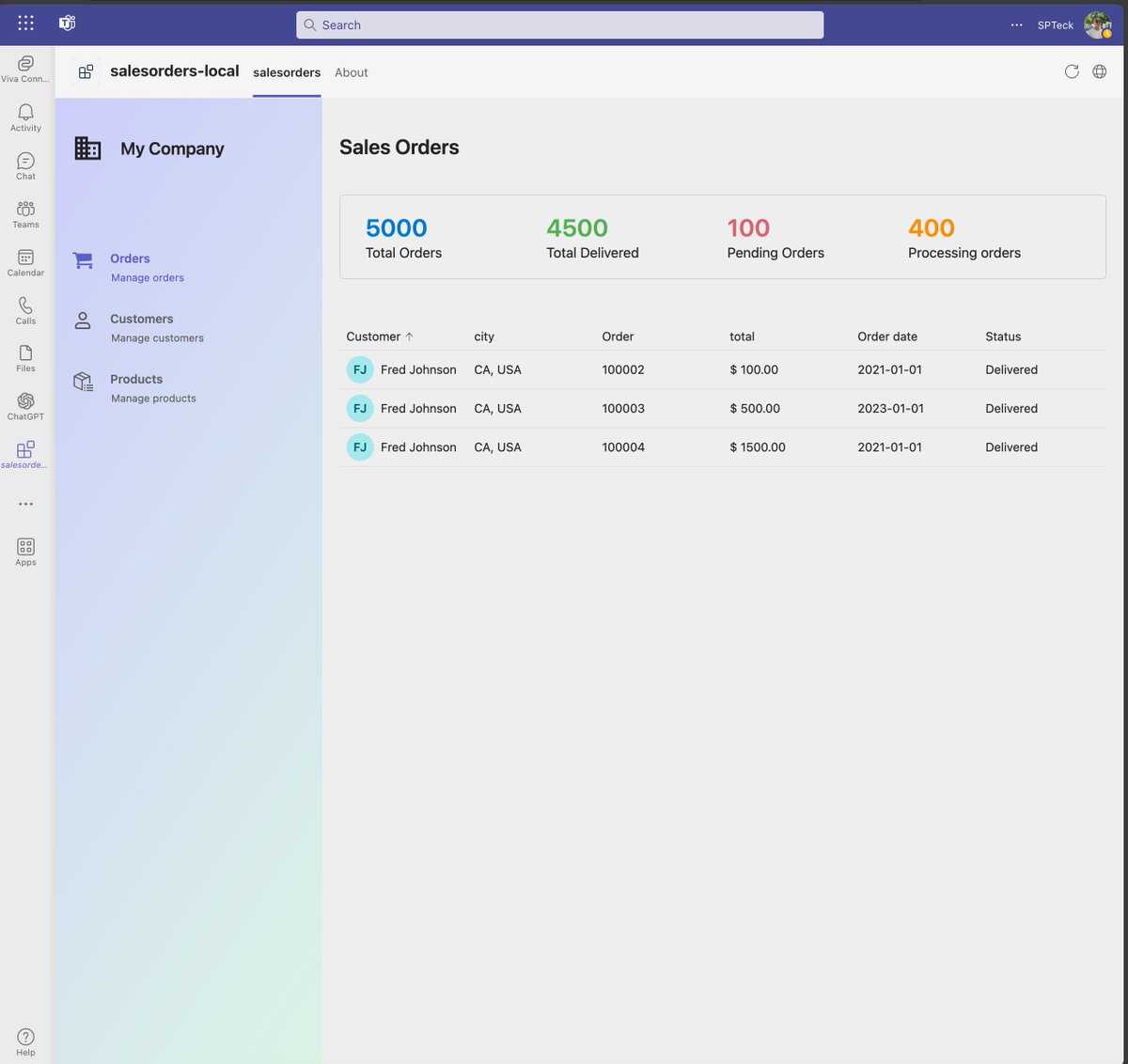This screenshot has width=1128, height=1064.
Task: Click the Teams search field
Action: 559,24
